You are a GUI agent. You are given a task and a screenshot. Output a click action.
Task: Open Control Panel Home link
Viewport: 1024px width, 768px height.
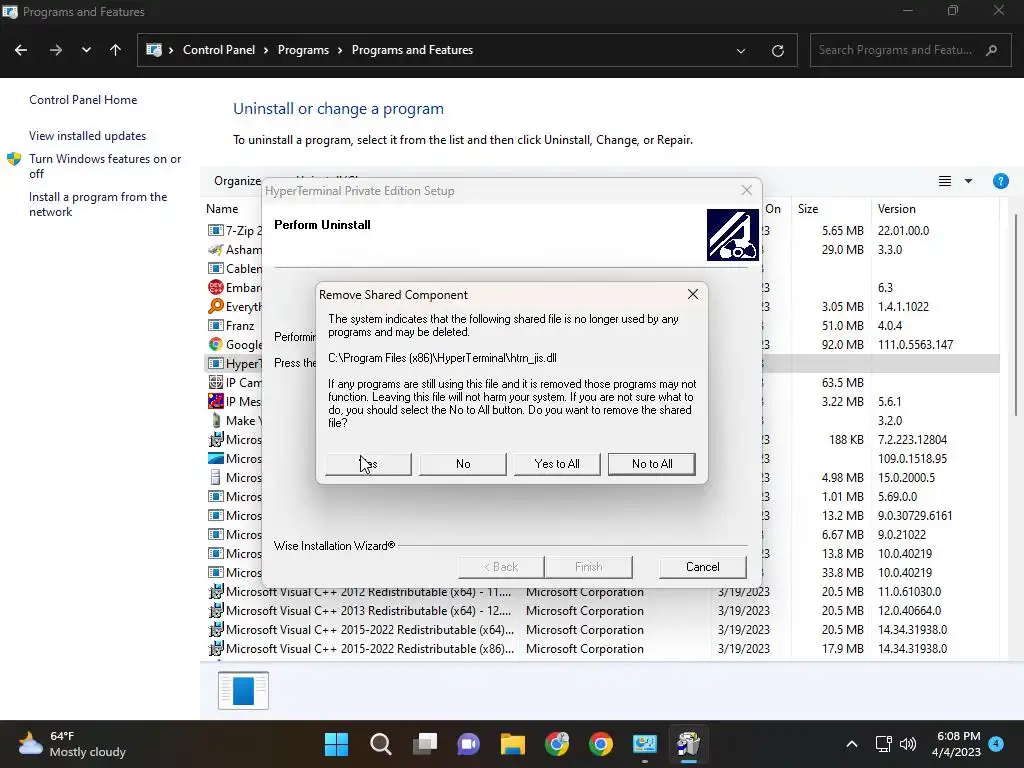click(83, 100)
